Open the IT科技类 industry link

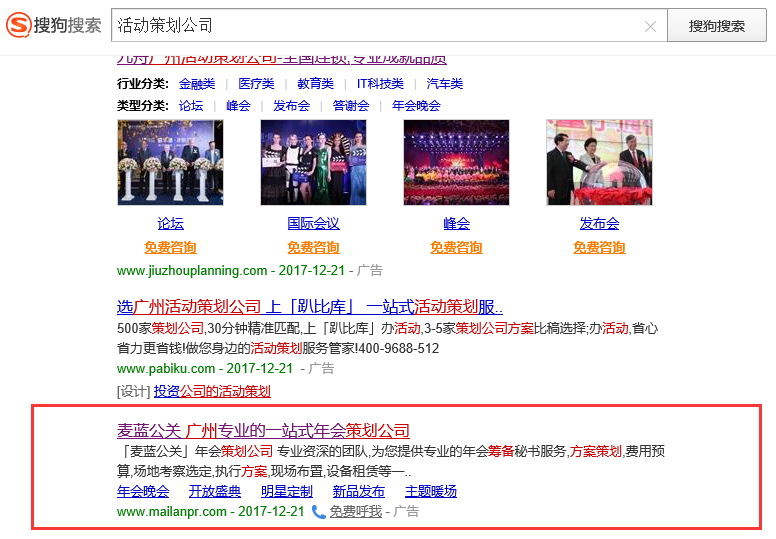coord(380,84)
